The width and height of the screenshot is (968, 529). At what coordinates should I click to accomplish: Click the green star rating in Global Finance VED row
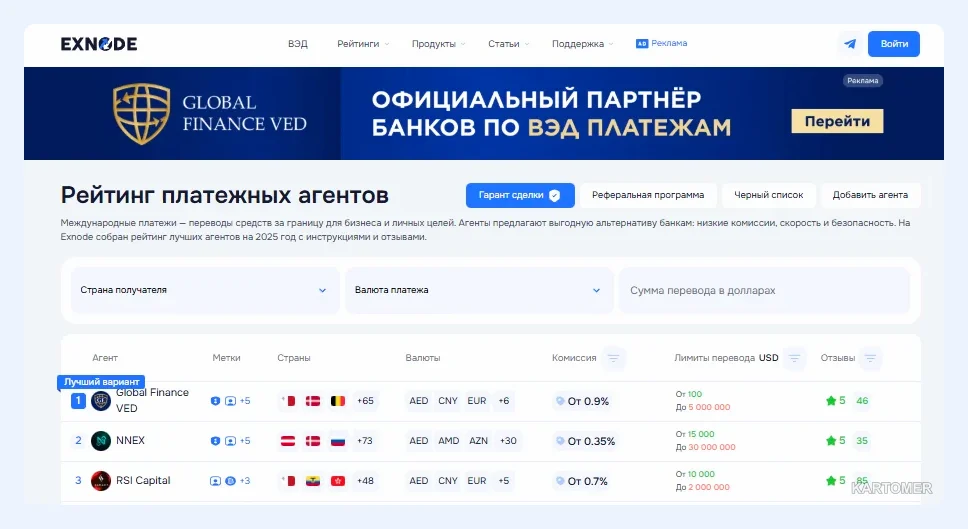coord(831,401)
